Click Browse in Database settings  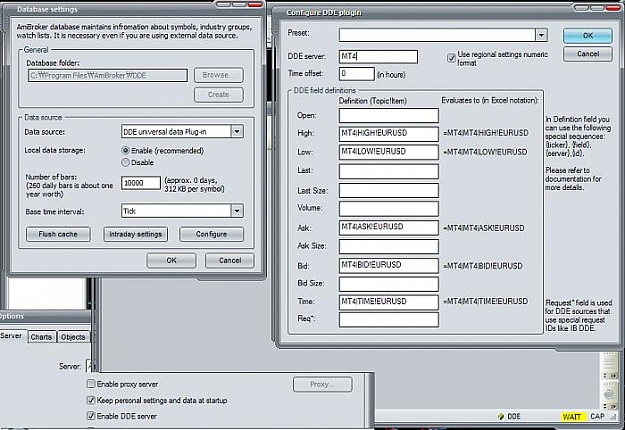[218, 75]
